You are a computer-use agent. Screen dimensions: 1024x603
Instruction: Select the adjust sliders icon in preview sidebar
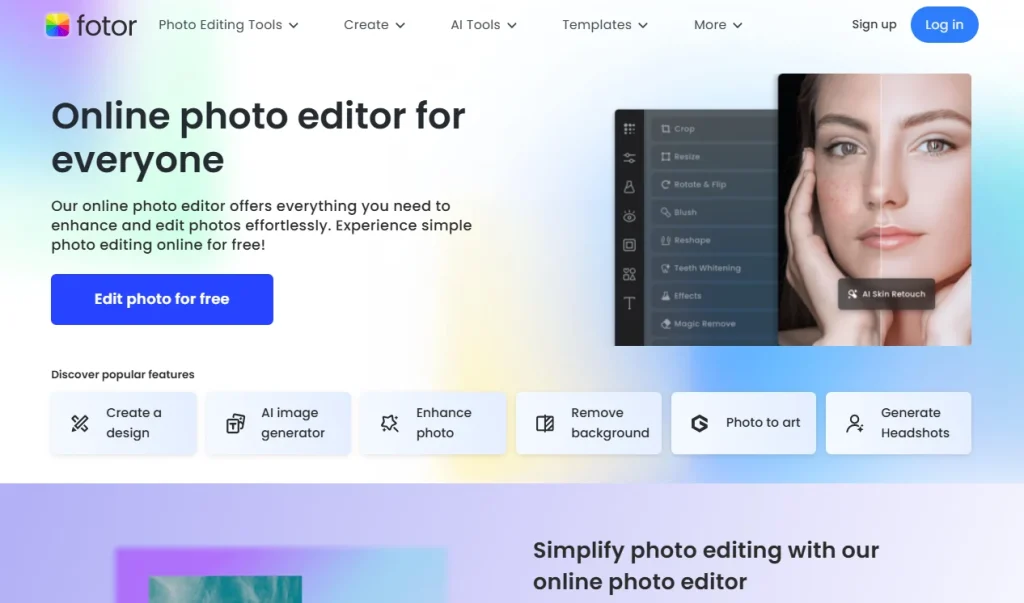click(x=629, y=158)
